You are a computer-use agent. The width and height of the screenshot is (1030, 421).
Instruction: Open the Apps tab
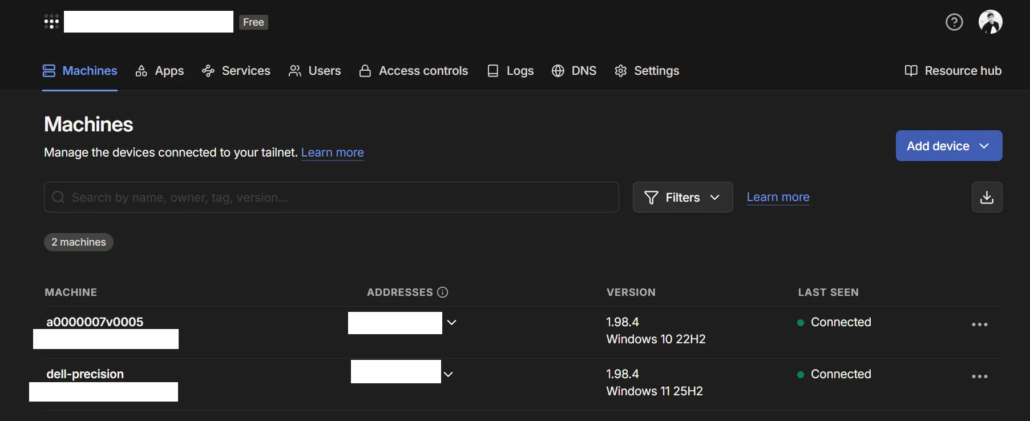(160, 71)
